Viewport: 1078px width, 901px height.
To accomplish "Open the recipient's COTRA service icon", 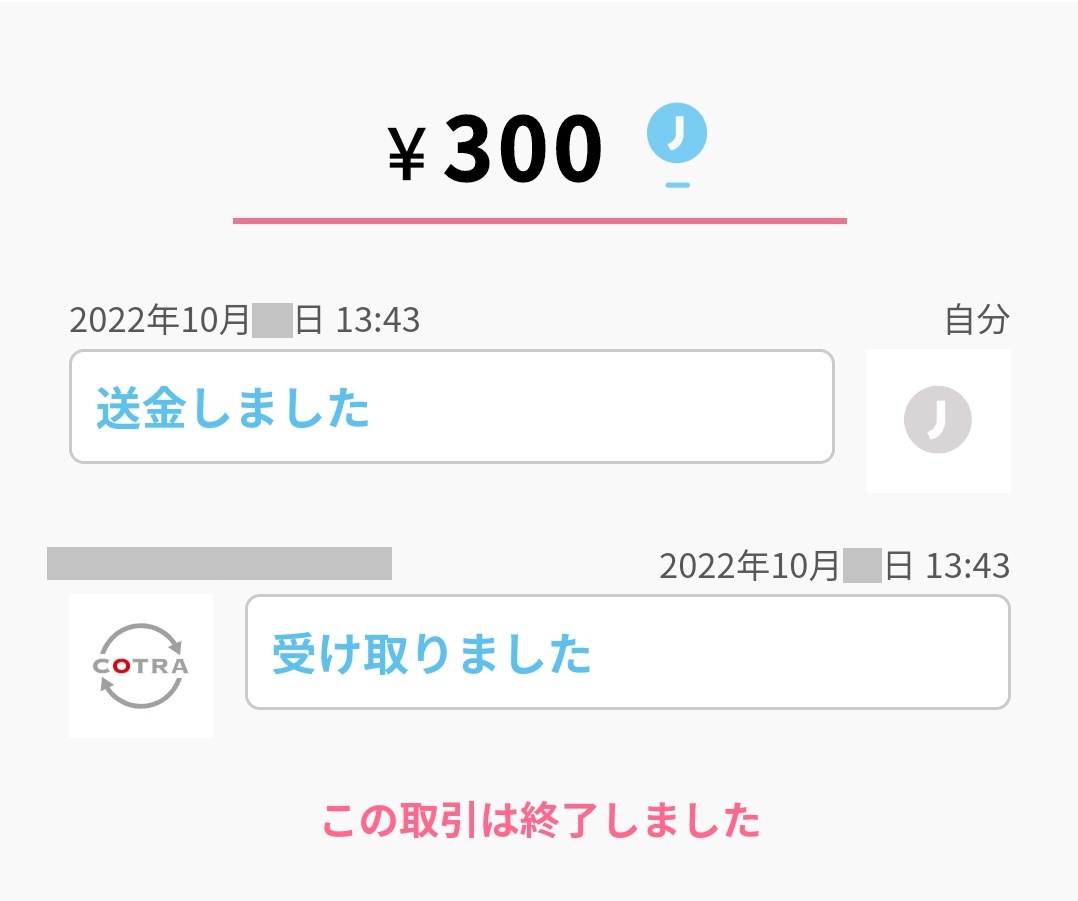I will [140, 663].
